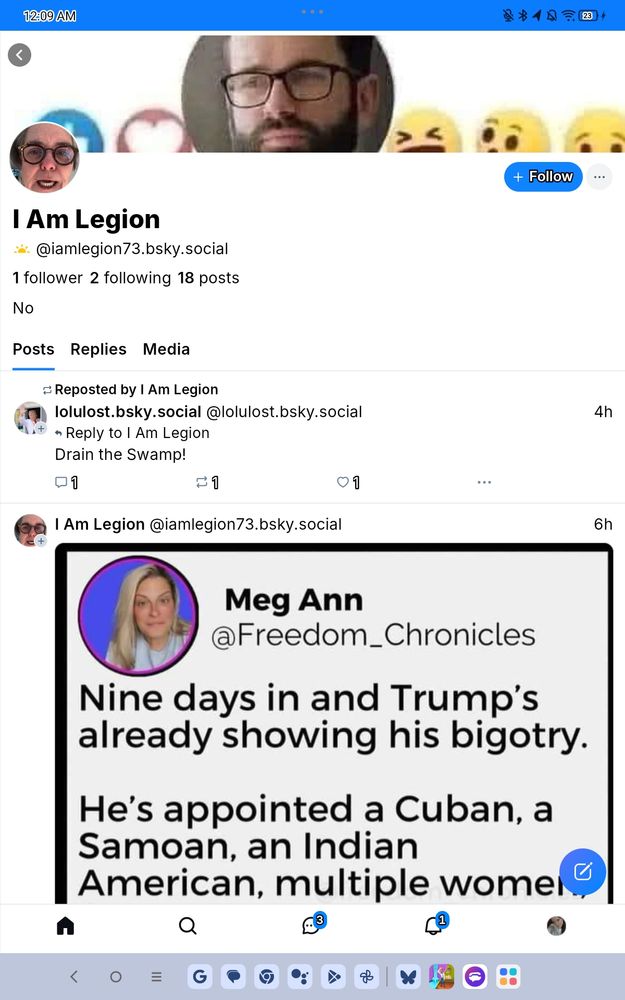Select the Posts tab
The width and height of the screenshot is (625, 1000).
point(33,349)
